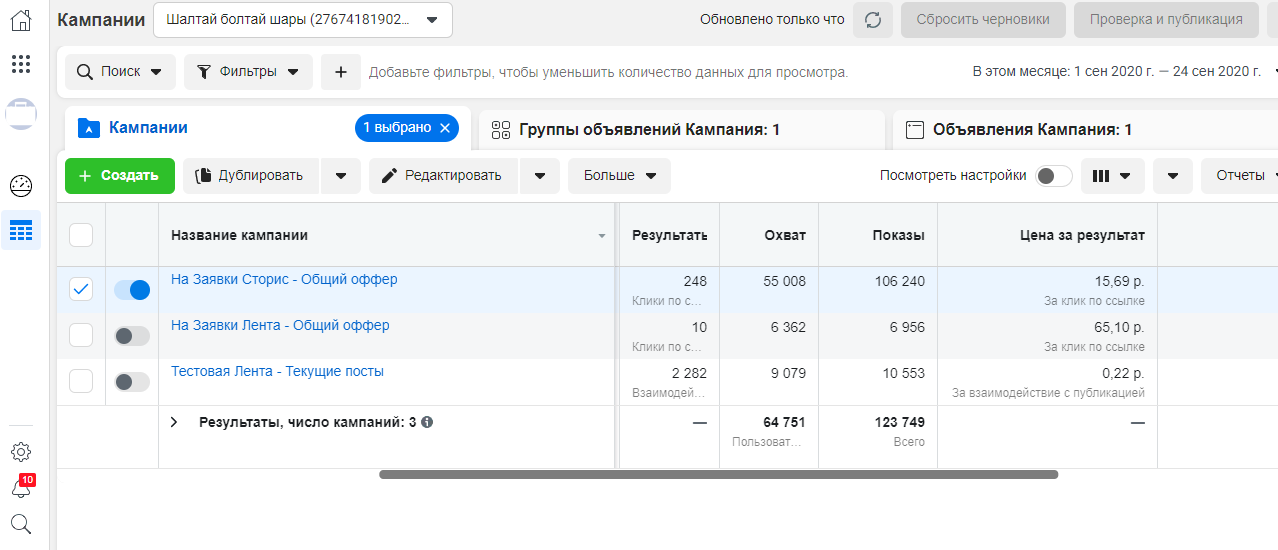The image size is (1278, 550).
Task: Clear the 1 выбрано selection chip
Action: pyautogui.click(x=445, y=128)
